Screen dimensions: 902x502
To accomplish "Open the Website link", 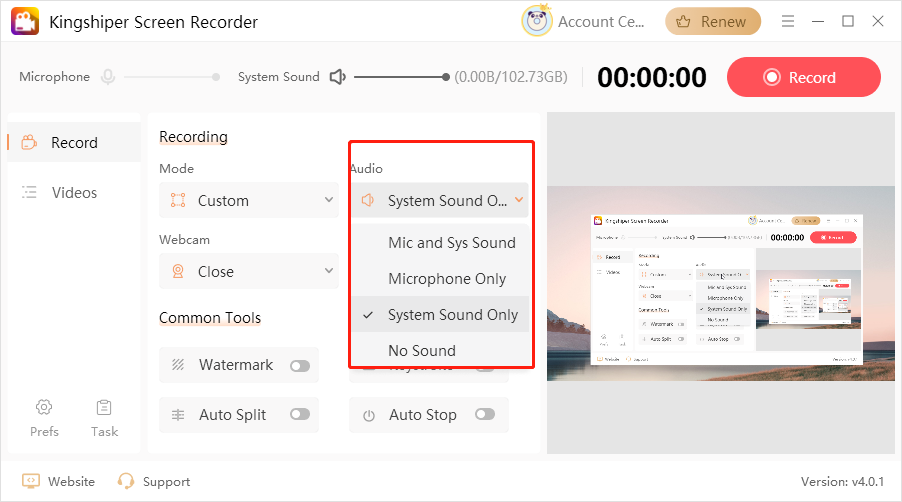I will pos(71,481).
